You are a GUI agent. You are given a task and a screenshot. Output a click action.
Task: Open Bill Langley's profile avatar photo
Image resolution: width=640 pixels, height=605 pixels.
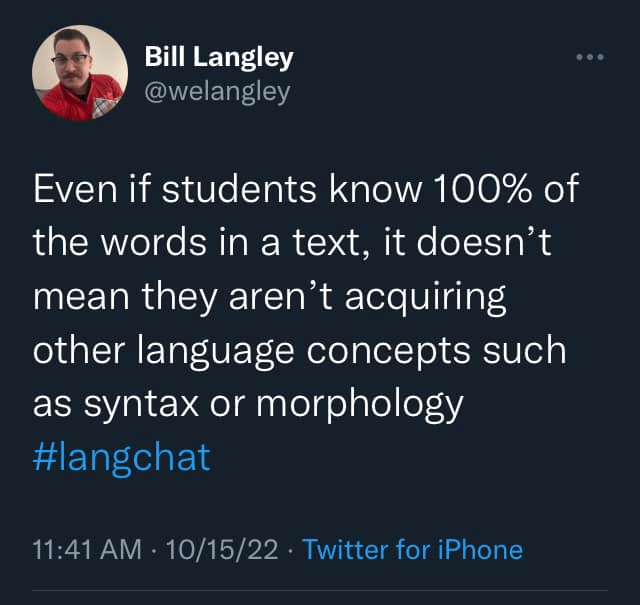coord(78,75)
